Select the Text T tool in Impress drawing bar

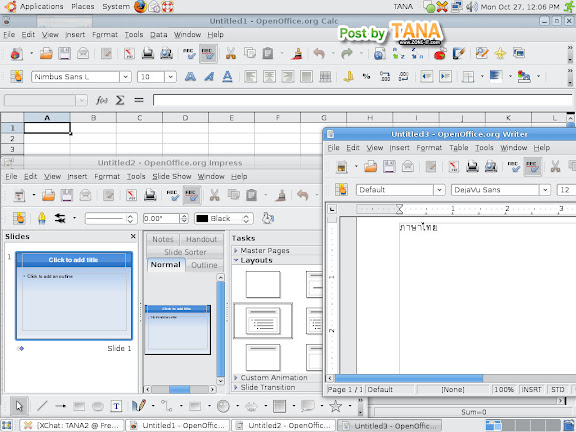(x=116, y=406)
